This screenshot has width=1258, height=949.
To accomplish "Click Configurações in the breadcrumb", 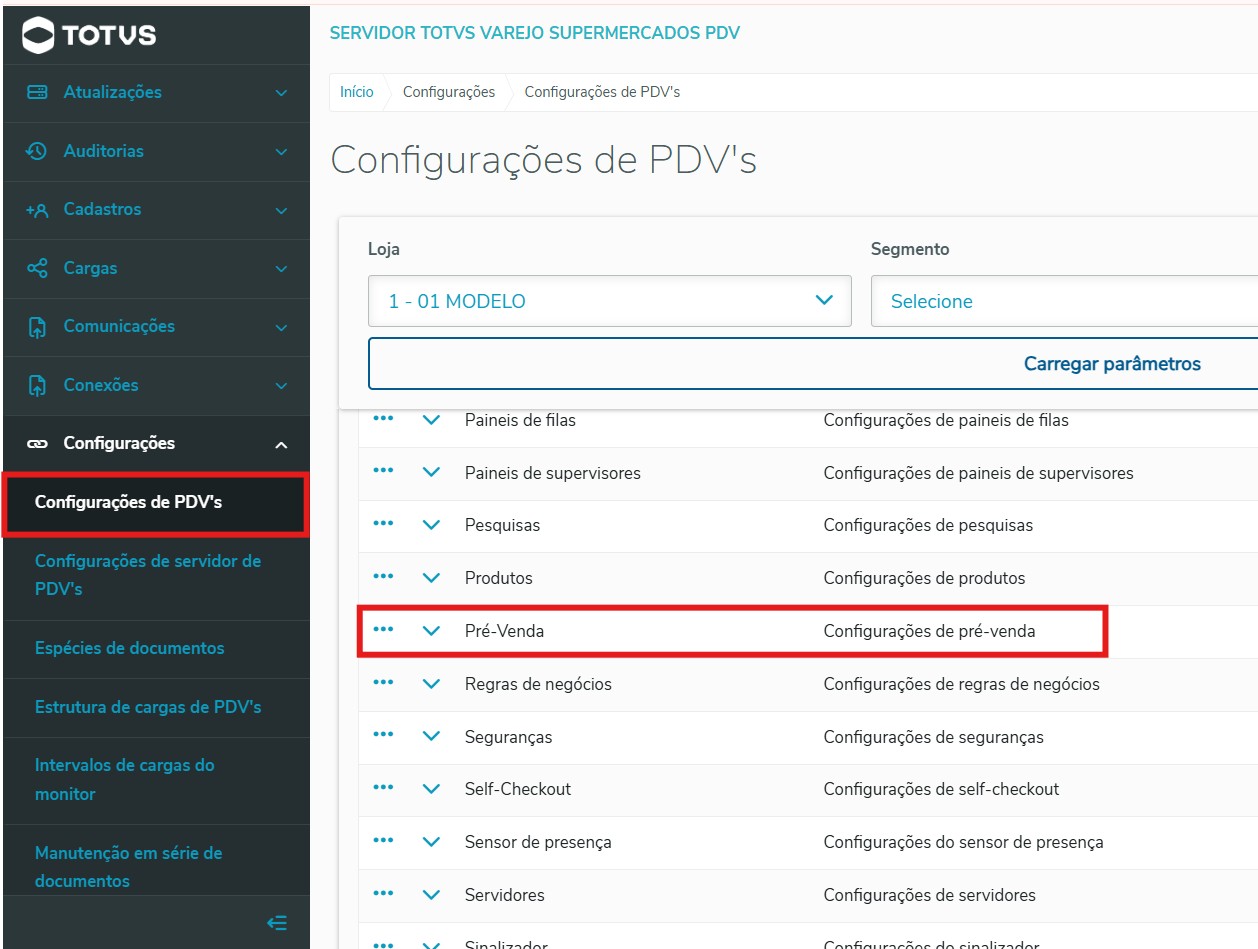I will pyautogui.click(x=449, y=92).
